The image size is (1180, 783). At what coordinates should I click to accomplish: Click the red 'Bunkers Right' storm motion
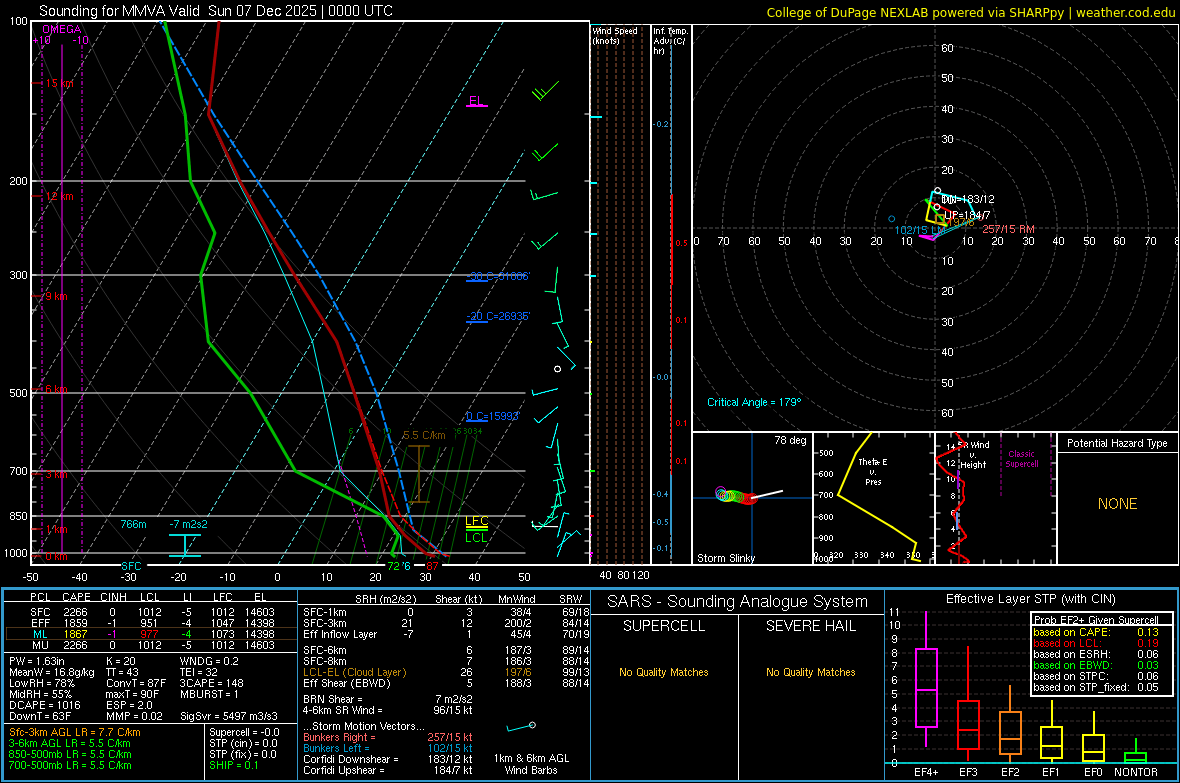[x=388, y=737]
